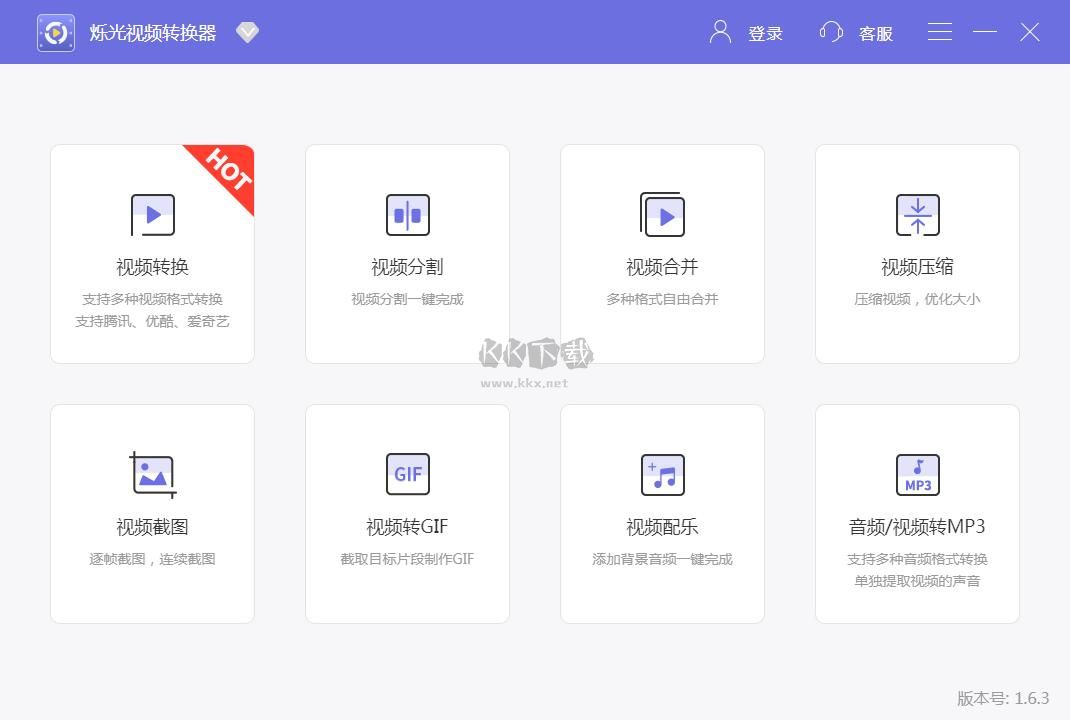This screenshot has height=720, width=1070.
Task: Click 添加背景音频一键完成 description text
Action: (x=662, y=559)
